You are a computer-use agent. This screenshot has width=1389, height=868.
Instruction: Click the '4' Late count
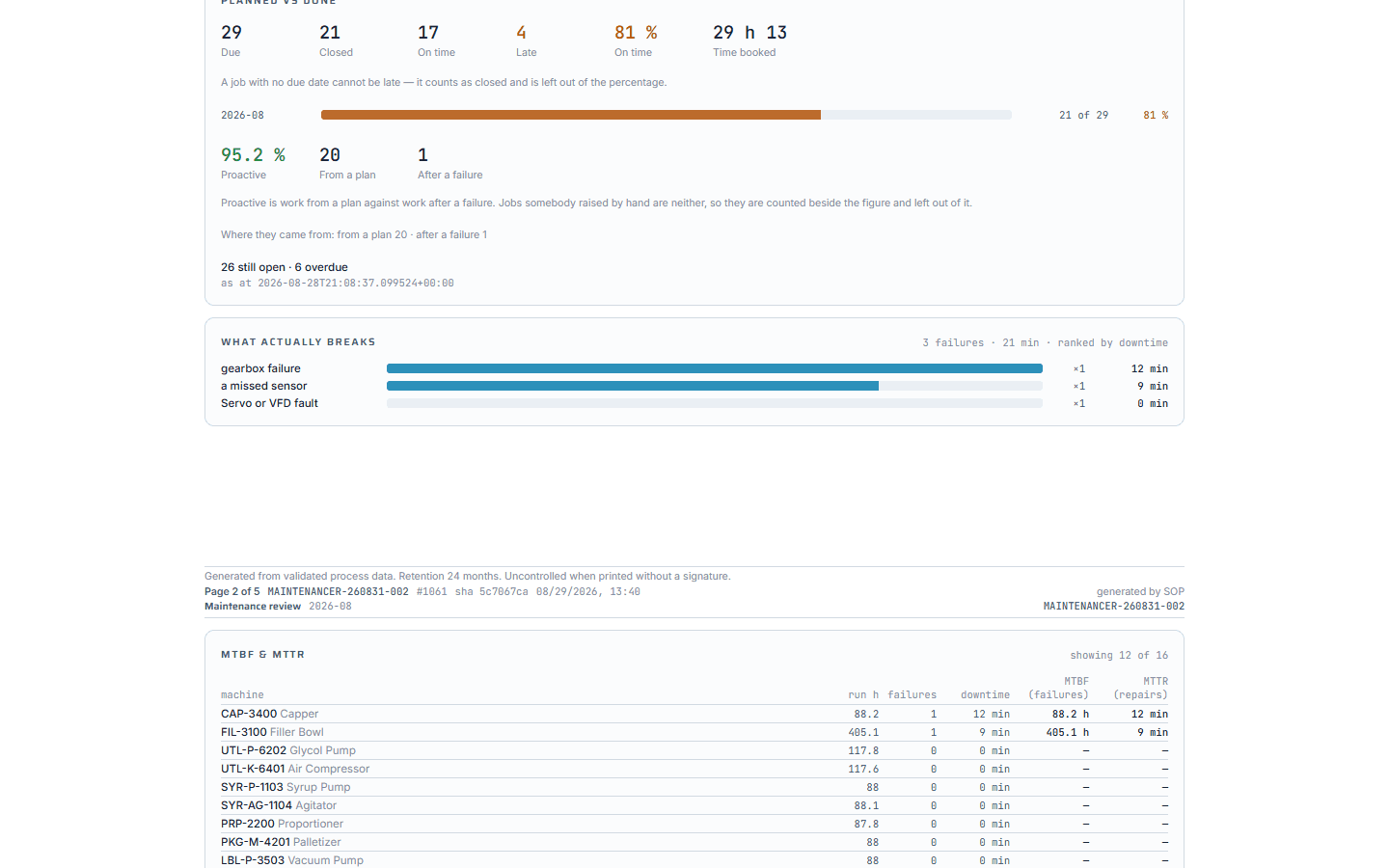521,33
